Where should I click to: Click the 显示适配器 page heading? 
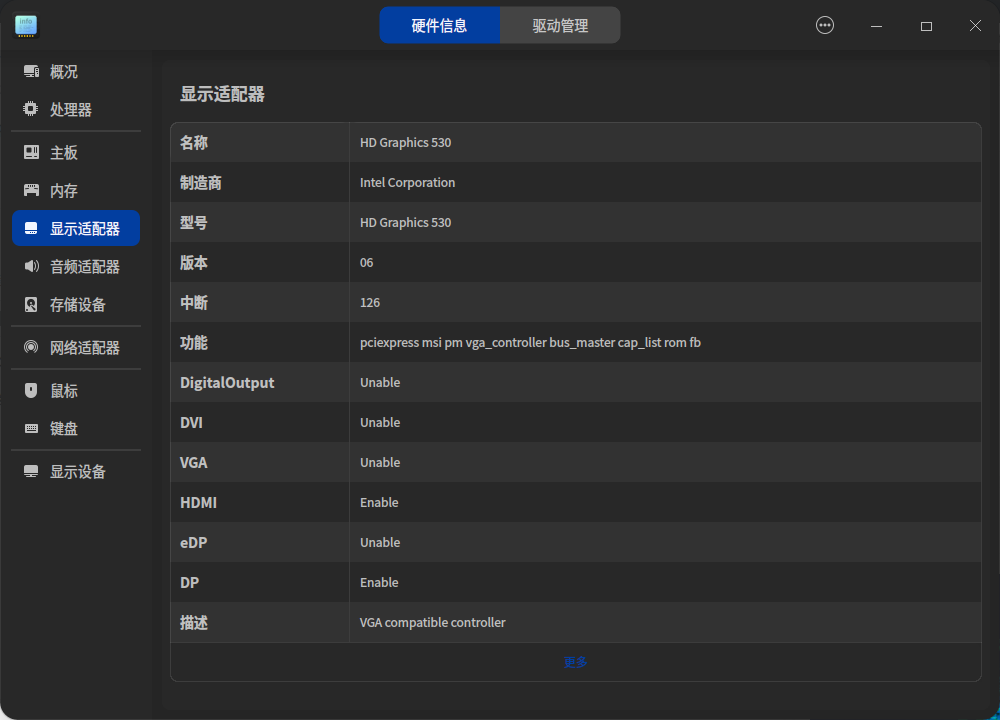pyautogui.click(x=222, y=94)
